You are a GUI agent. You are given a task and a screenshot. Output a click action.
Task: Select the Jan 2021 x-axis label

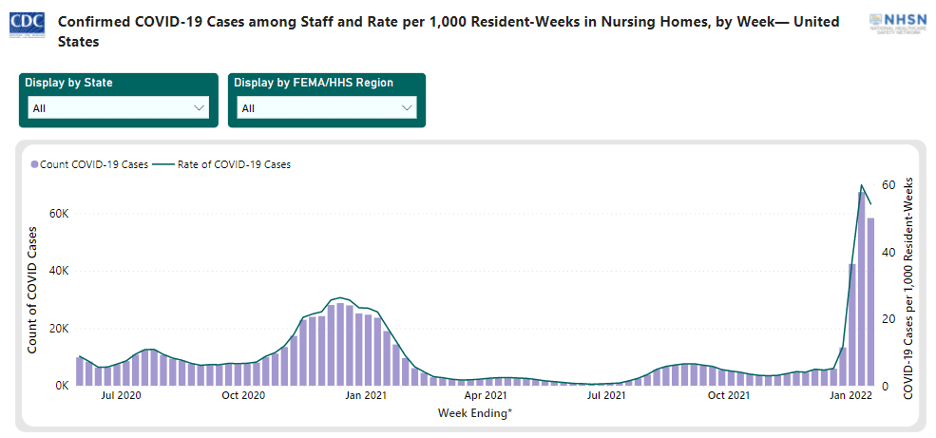(365, 396)
